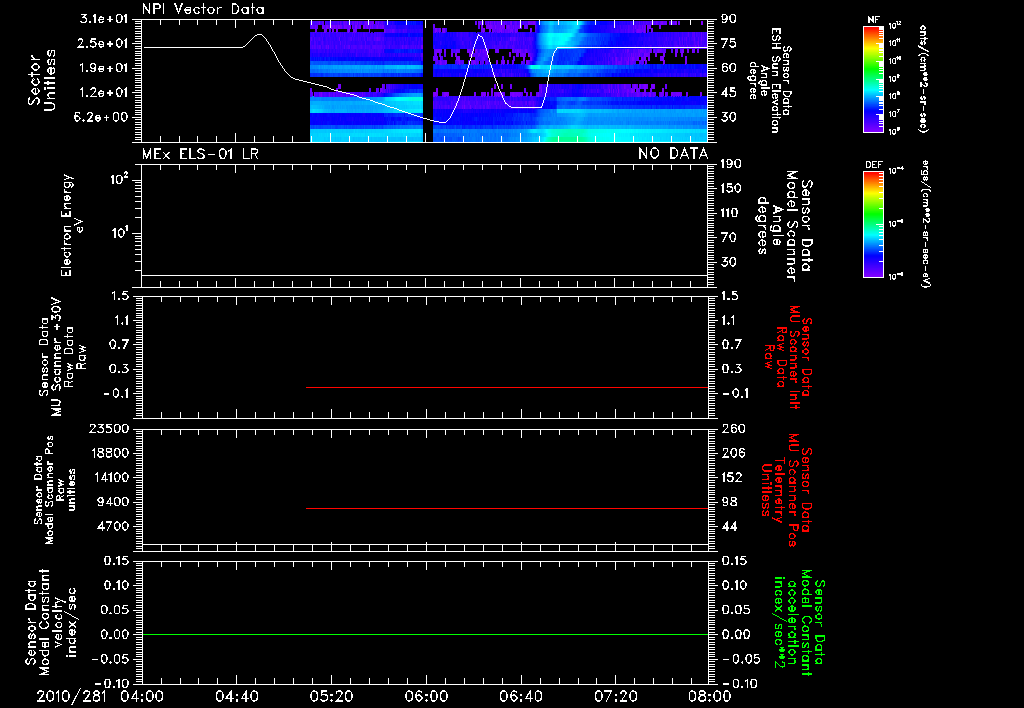Viewport: 1024px width, 708px height.
Task: Select the "Model Scanner Angle degrees" axis title
Action: click(786, 226)
